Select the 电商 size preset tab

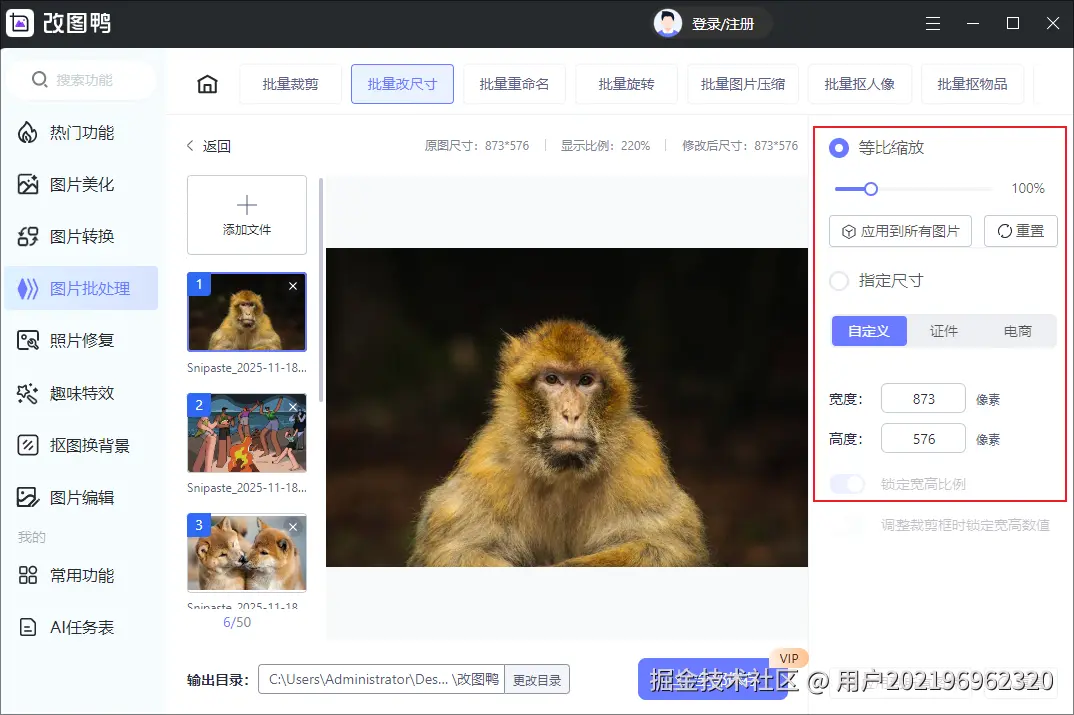click(1017, 331)
